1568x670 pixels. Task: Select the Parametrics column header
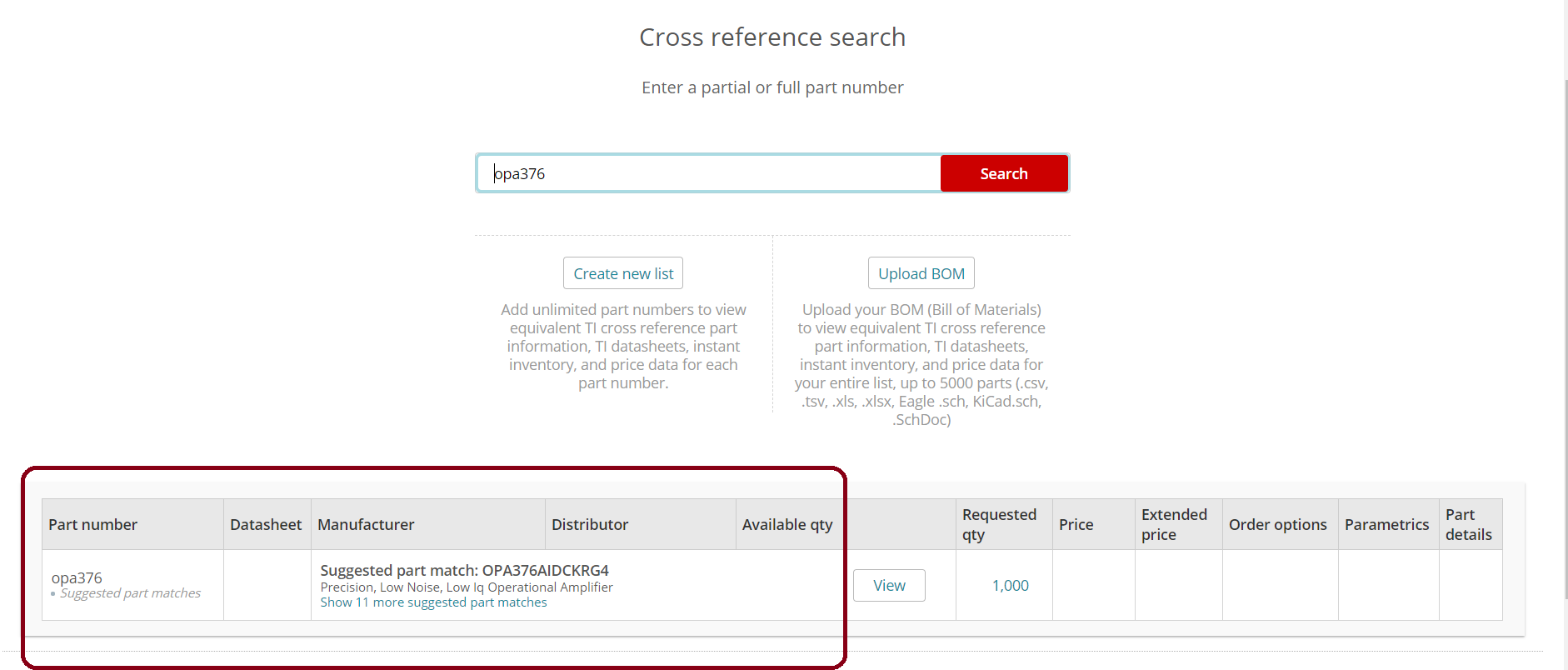click(1386, 525)
